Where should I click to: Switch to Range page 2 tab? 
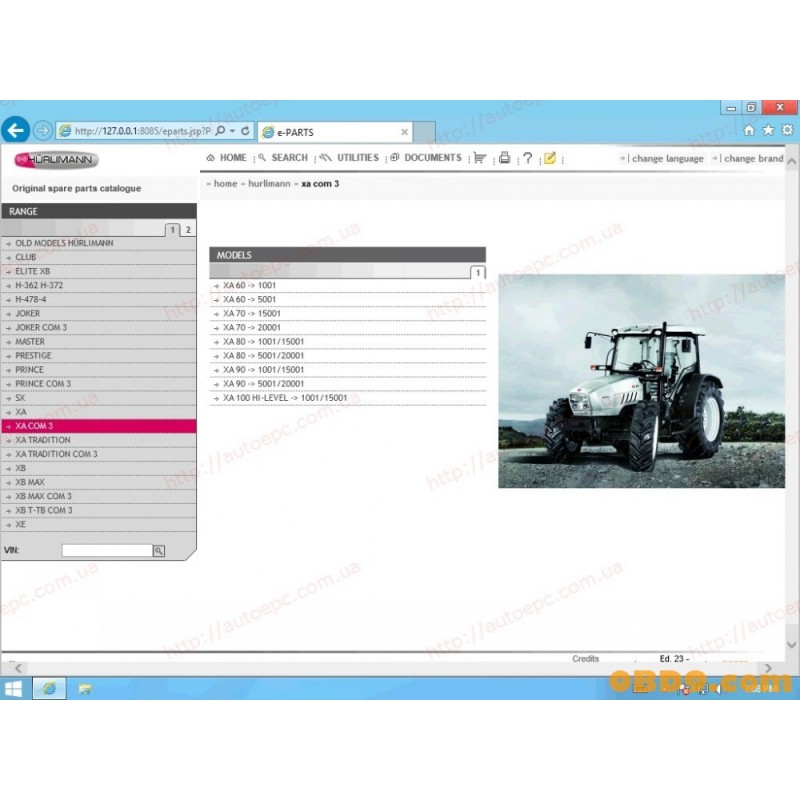coord(188,230)
